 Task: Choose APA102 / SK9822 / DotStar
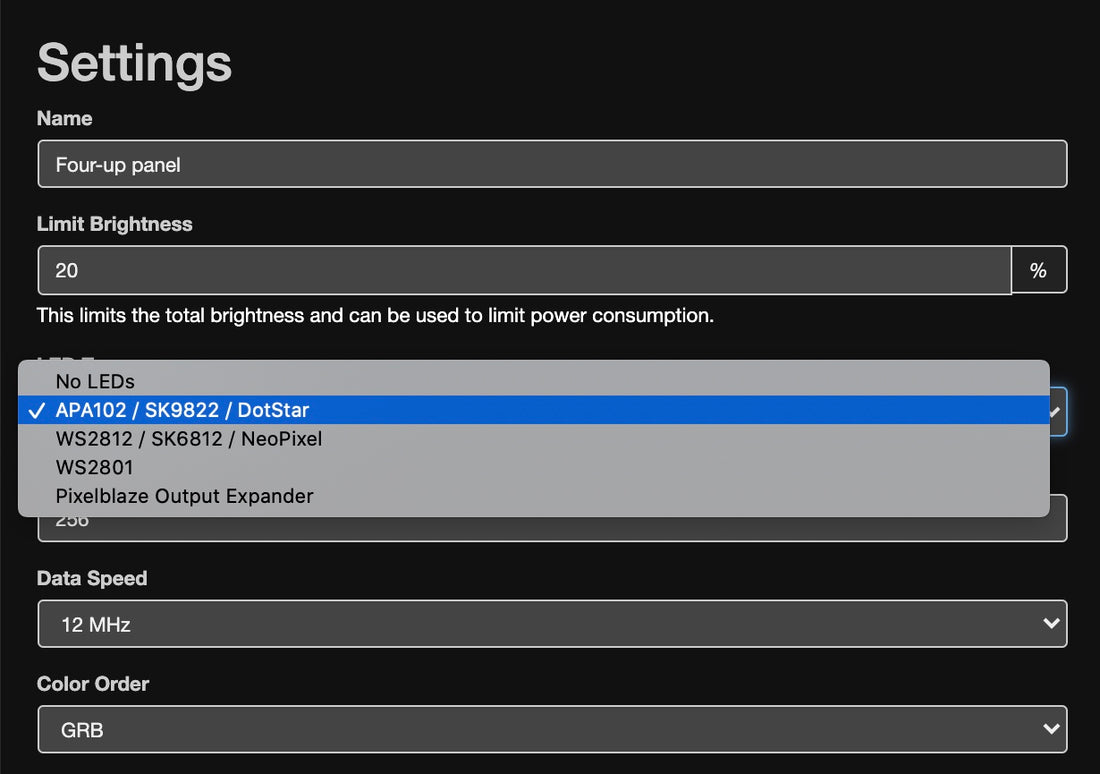point(182,410)
